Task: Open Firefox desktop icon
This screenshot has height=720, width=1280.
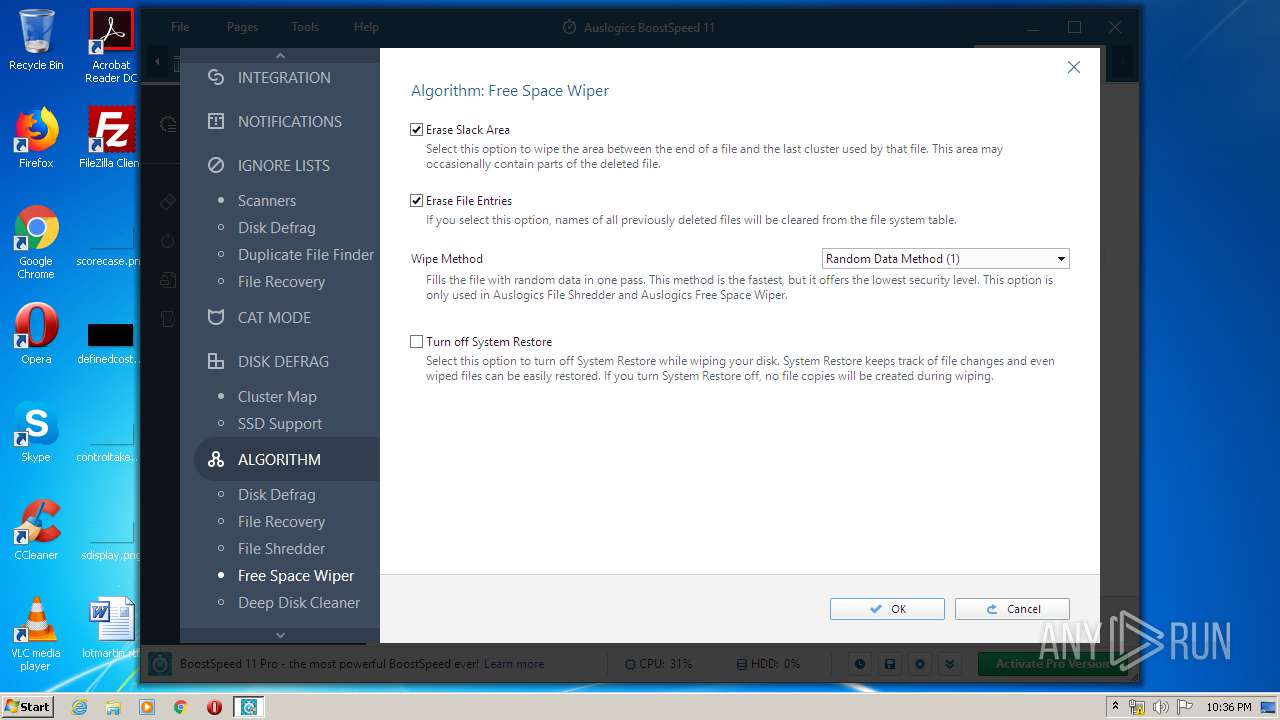Action: [36, 137]
